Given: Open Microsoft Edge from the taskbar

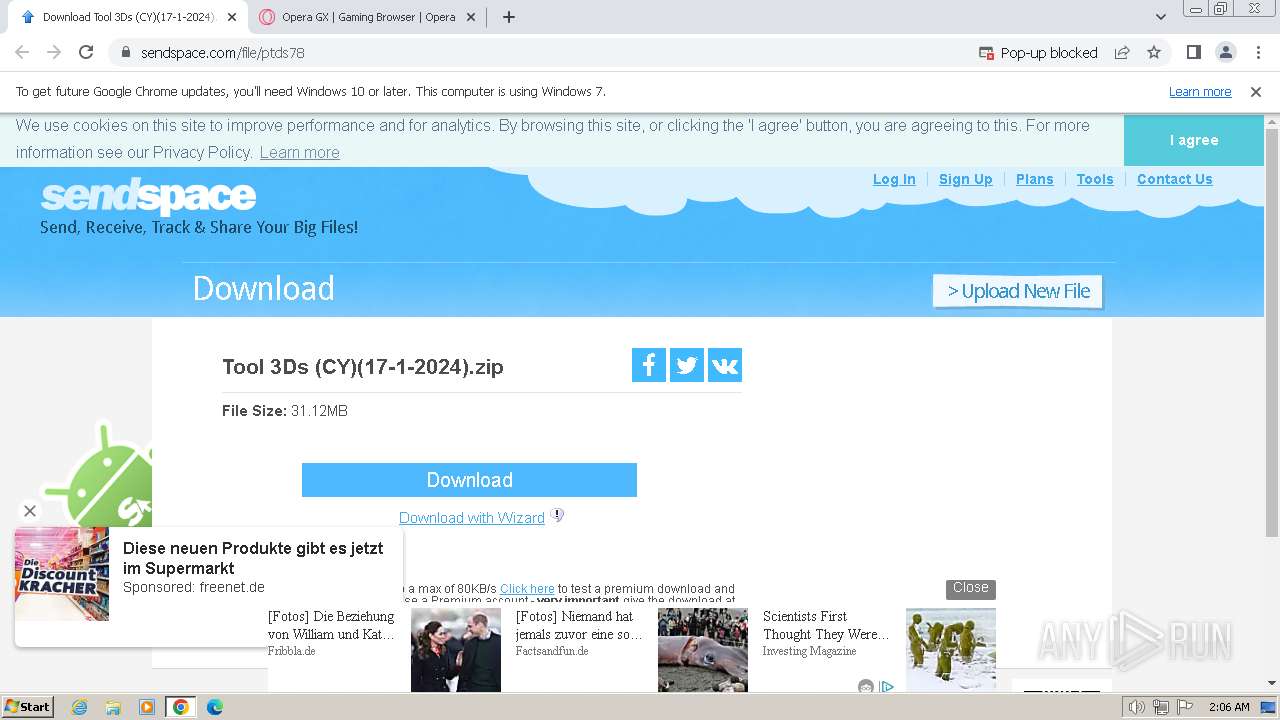Looking at the screenshot, I should [214, 707].
